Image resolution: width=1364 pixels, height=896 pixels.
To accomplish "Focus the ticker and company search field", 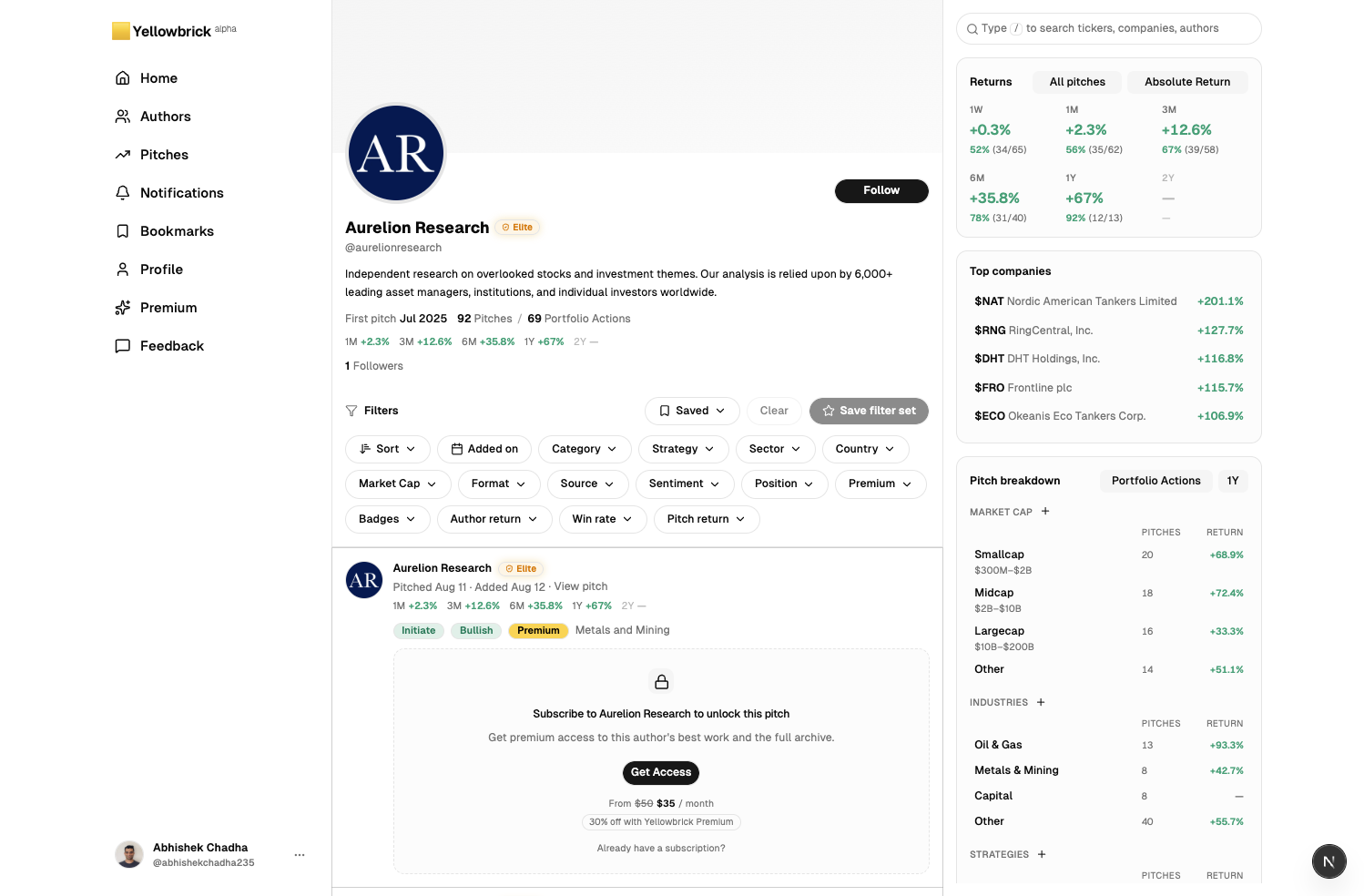I will [1109, 28].
